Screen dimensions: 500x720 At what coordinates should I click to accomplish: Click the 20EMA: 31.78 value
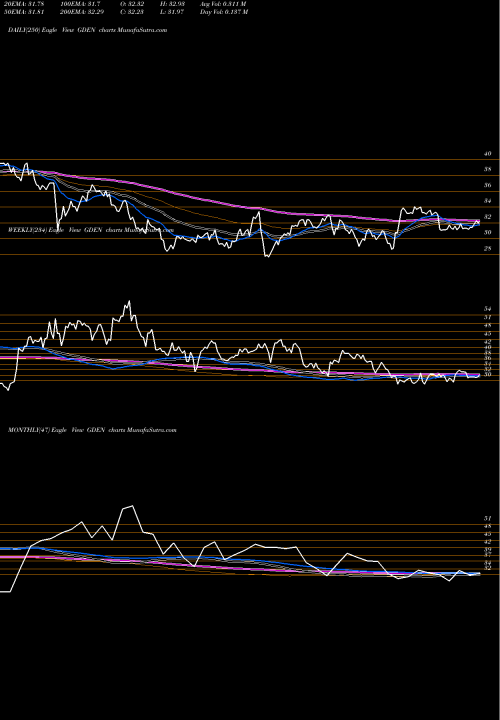[x=22, y=4]
